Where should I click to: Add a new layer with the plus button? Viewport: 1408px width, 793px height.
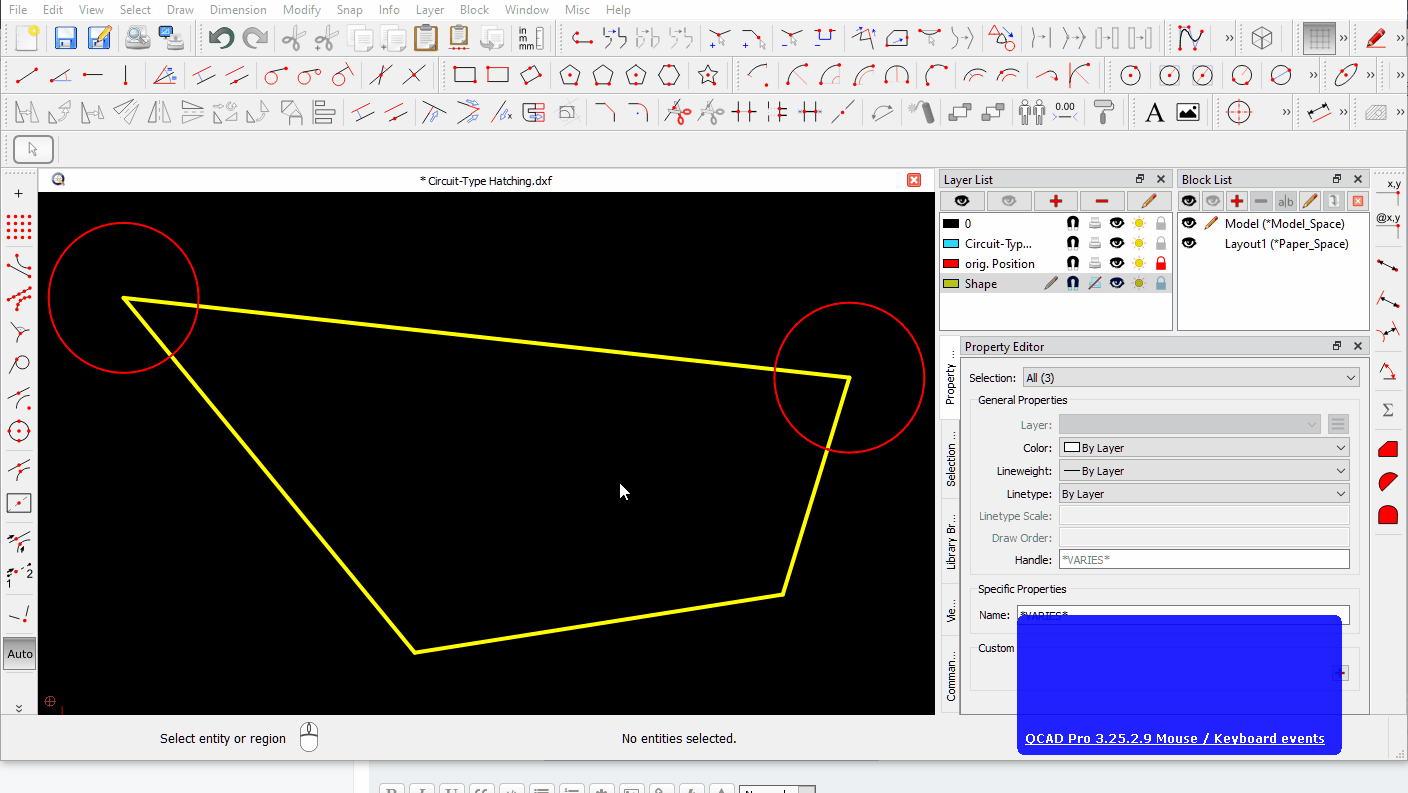pos(1055,201)
